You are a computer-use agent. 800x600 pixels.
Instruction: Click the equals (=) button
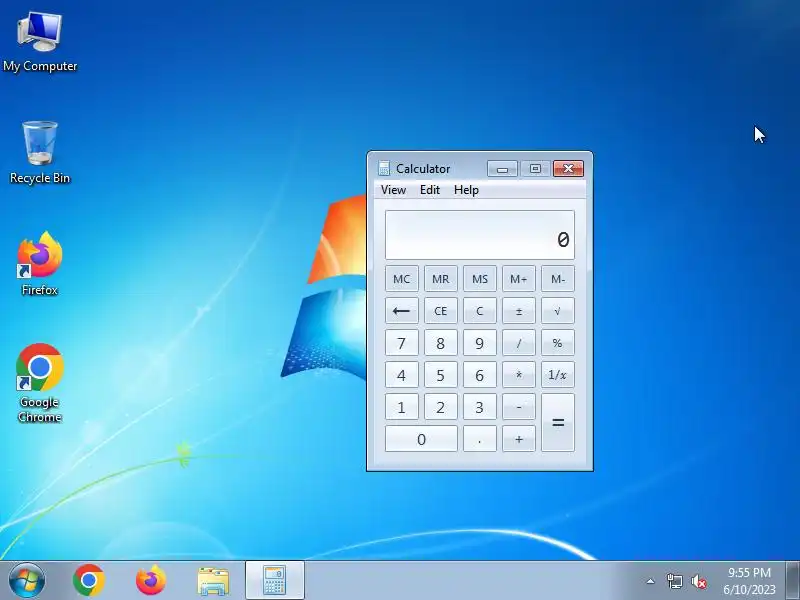558,422
